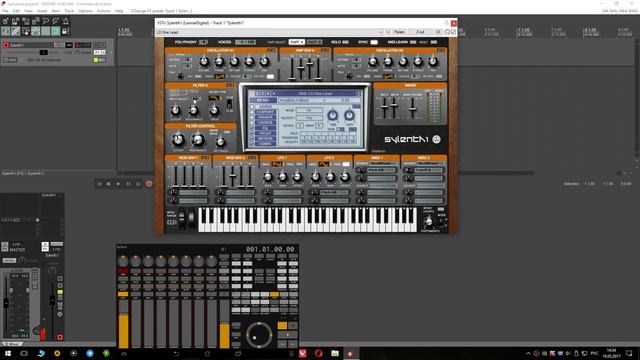This screenshot has height=360, width=640.
Task: Toggle the Solo switch in Sylenth1
Action: pyautogui.click(x=345, y=42)
